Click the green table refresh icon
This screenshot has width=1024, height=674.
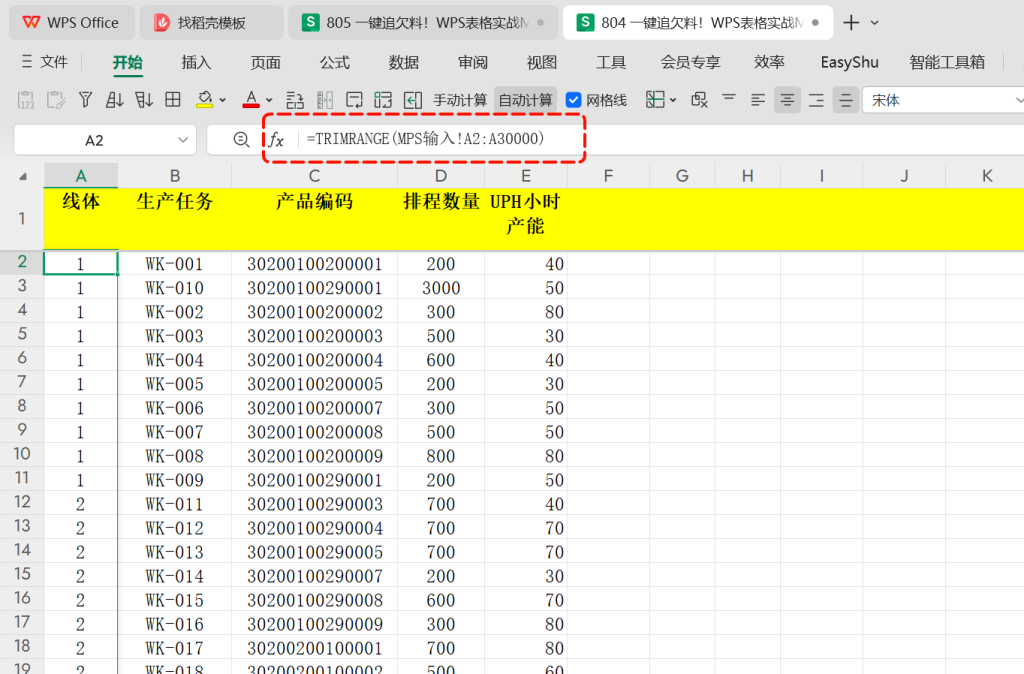click(383, 100)
